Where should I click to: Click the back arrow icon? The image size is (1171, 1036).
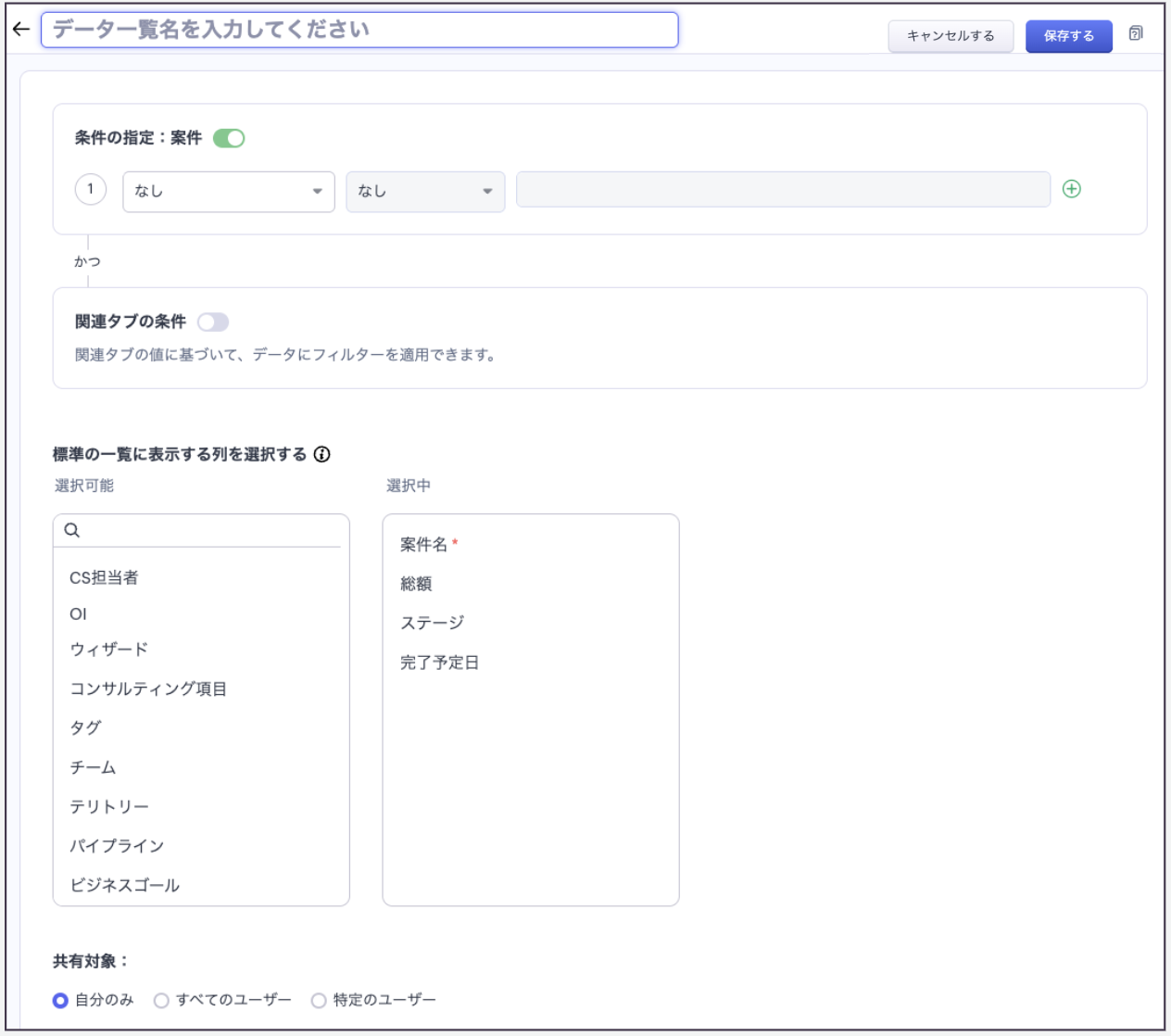coord(21,30)
